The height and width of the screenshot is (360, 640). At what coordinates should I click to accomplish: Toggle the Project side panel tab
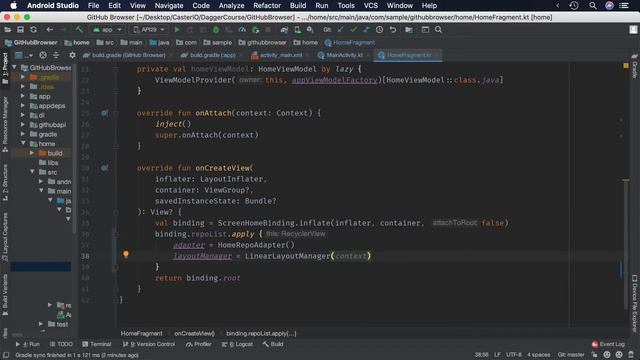5,69
